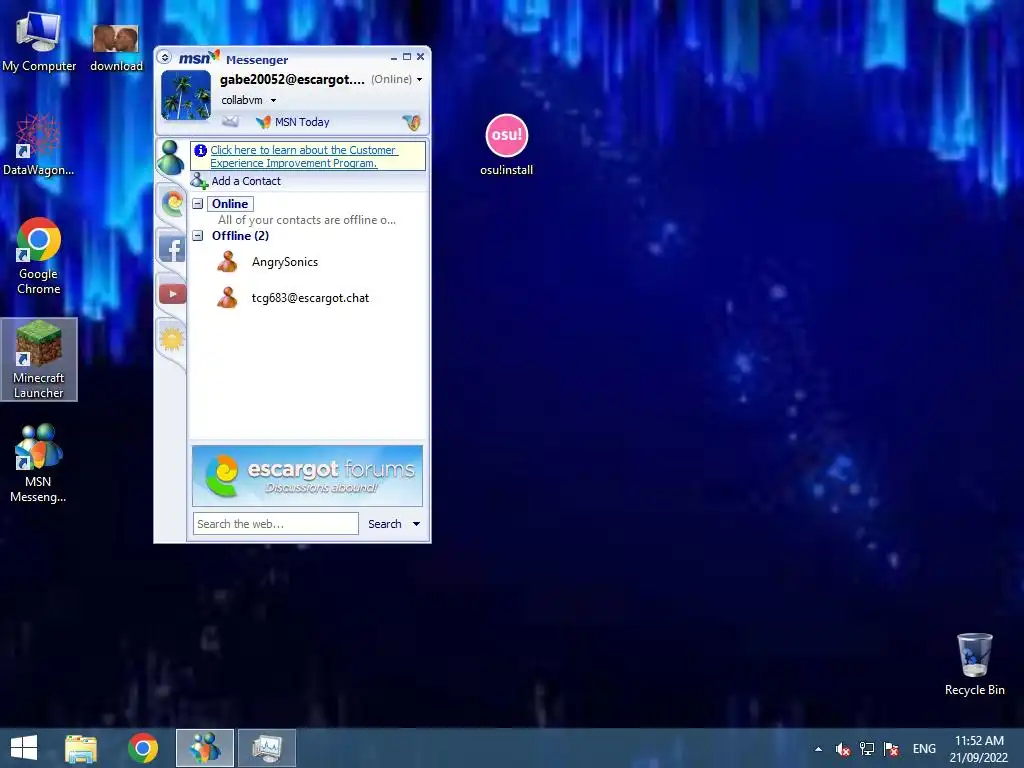The image size is (1024, 768).
Task: Select the DataWagon desktop shortcut
Action: 39,145
